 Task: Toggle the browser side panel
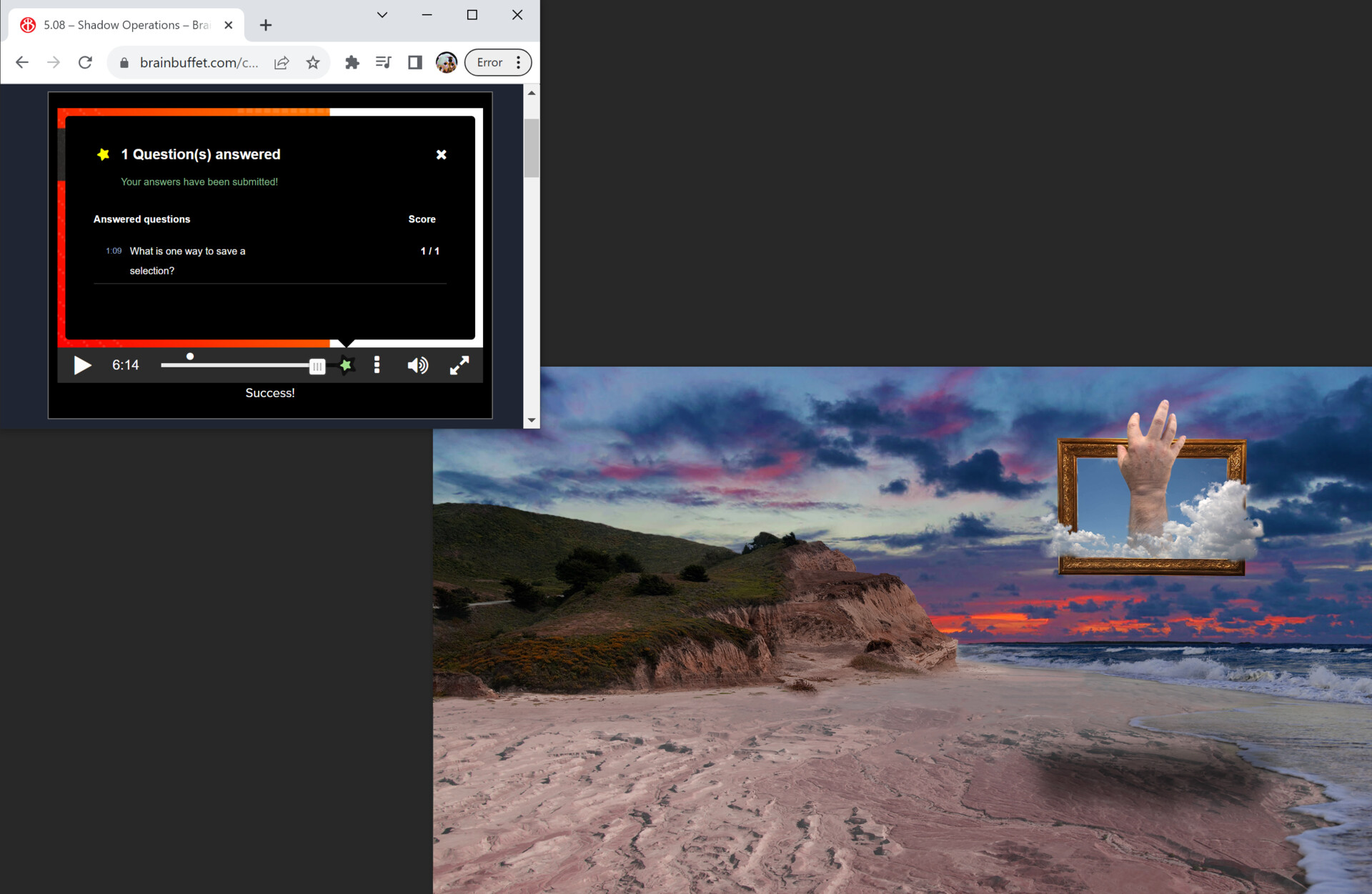tap(414, 63)
